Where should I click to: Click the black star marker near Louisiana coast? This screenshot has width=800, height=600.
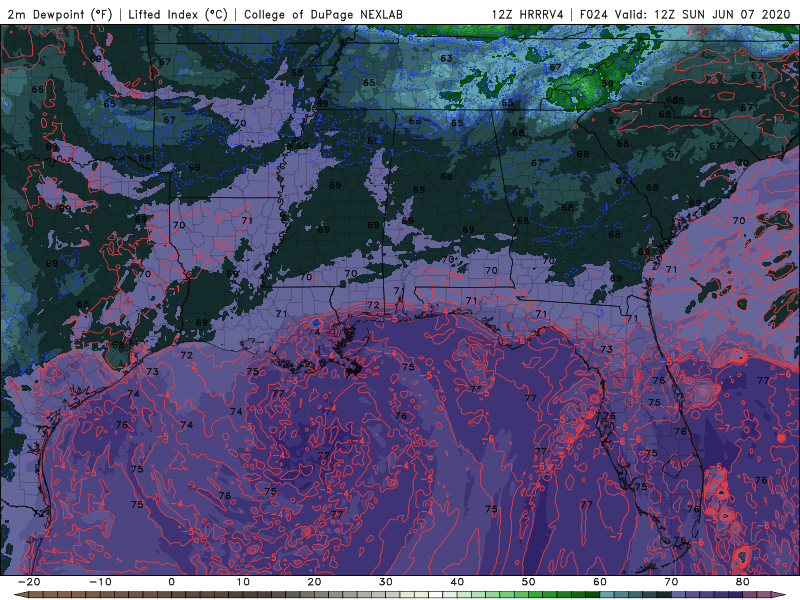point(352,370)
